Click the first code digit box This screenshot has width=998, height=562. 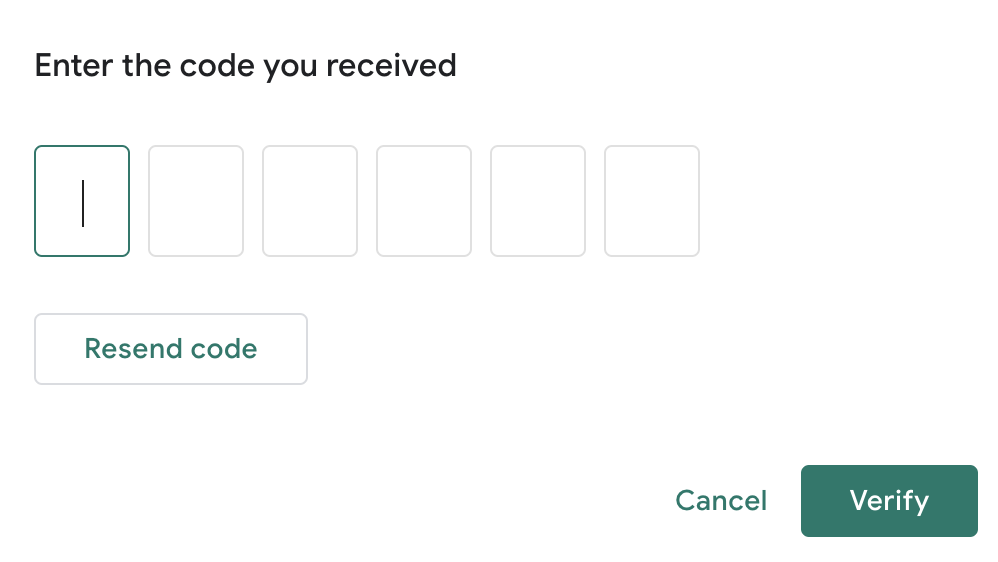[82, 201]
